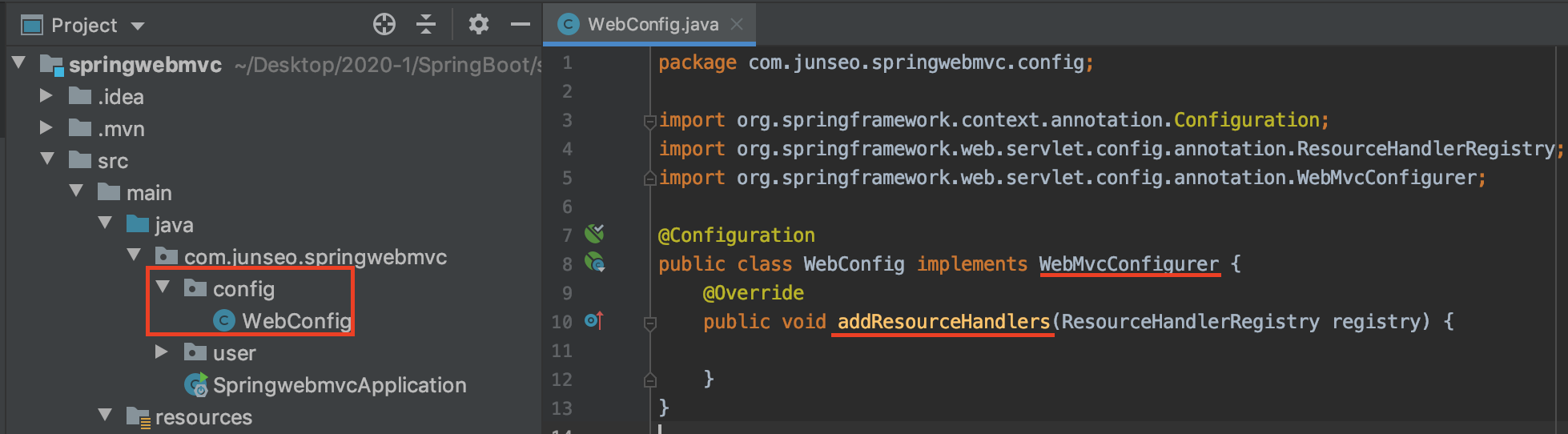
Task: Click the locate/select opened file target icon
Action: point(384,25)
